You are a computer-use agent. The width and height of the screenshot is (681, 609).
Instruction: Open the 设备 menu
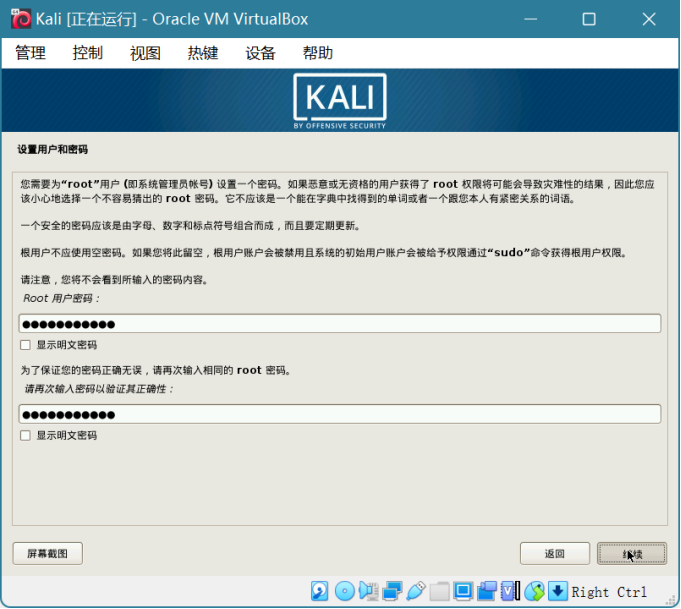point(260,53)
